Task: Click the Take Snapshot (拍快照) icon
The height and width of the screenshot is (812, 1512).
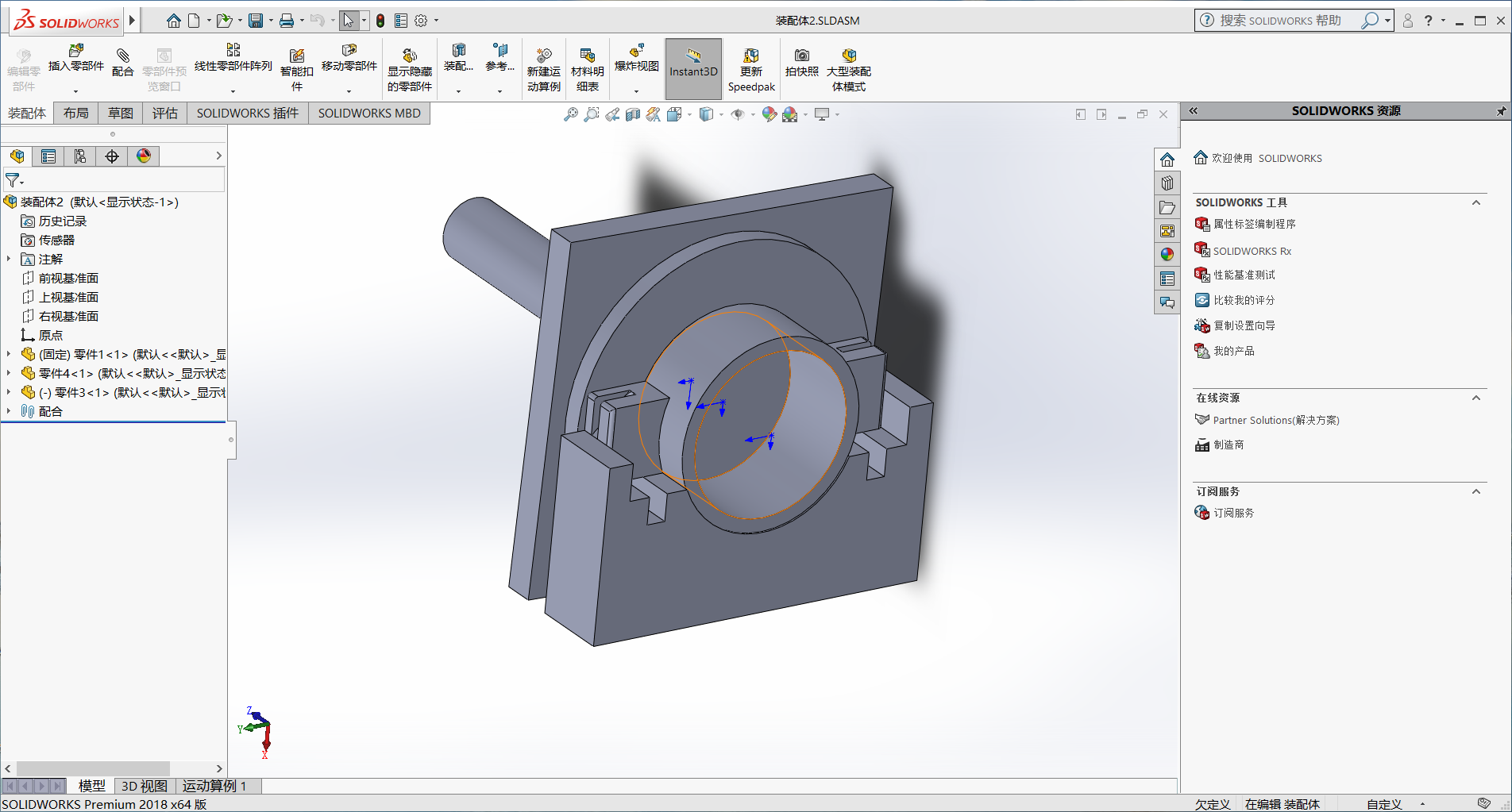Action: tap(802, 56)
